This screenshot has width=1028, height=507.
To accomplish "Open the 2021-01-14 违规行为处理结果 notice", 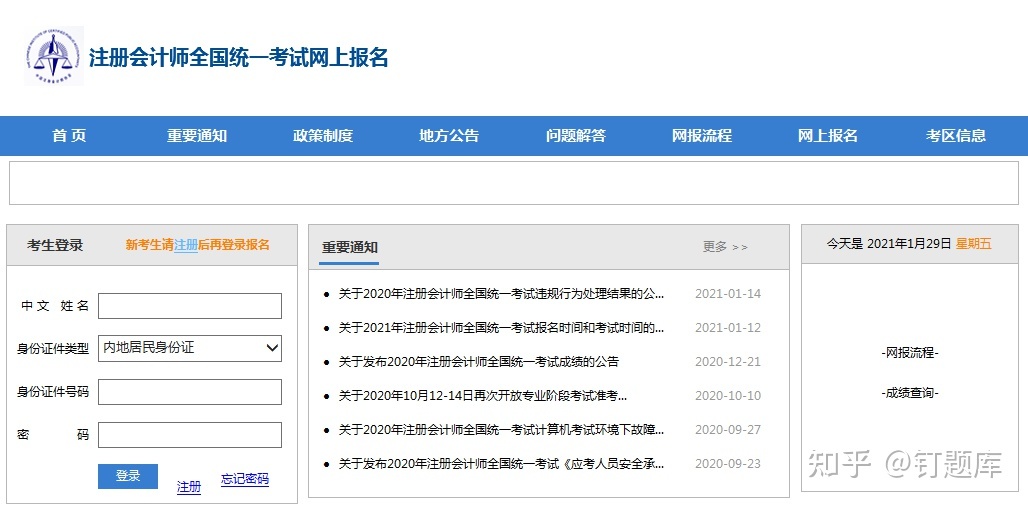I will click(501, 294).
